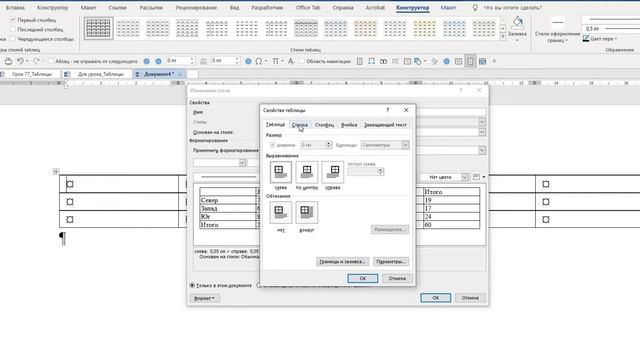Viewport: 640px width, 360px height.
Task: Click the left align table icon 'слева'
Action: 280,172
